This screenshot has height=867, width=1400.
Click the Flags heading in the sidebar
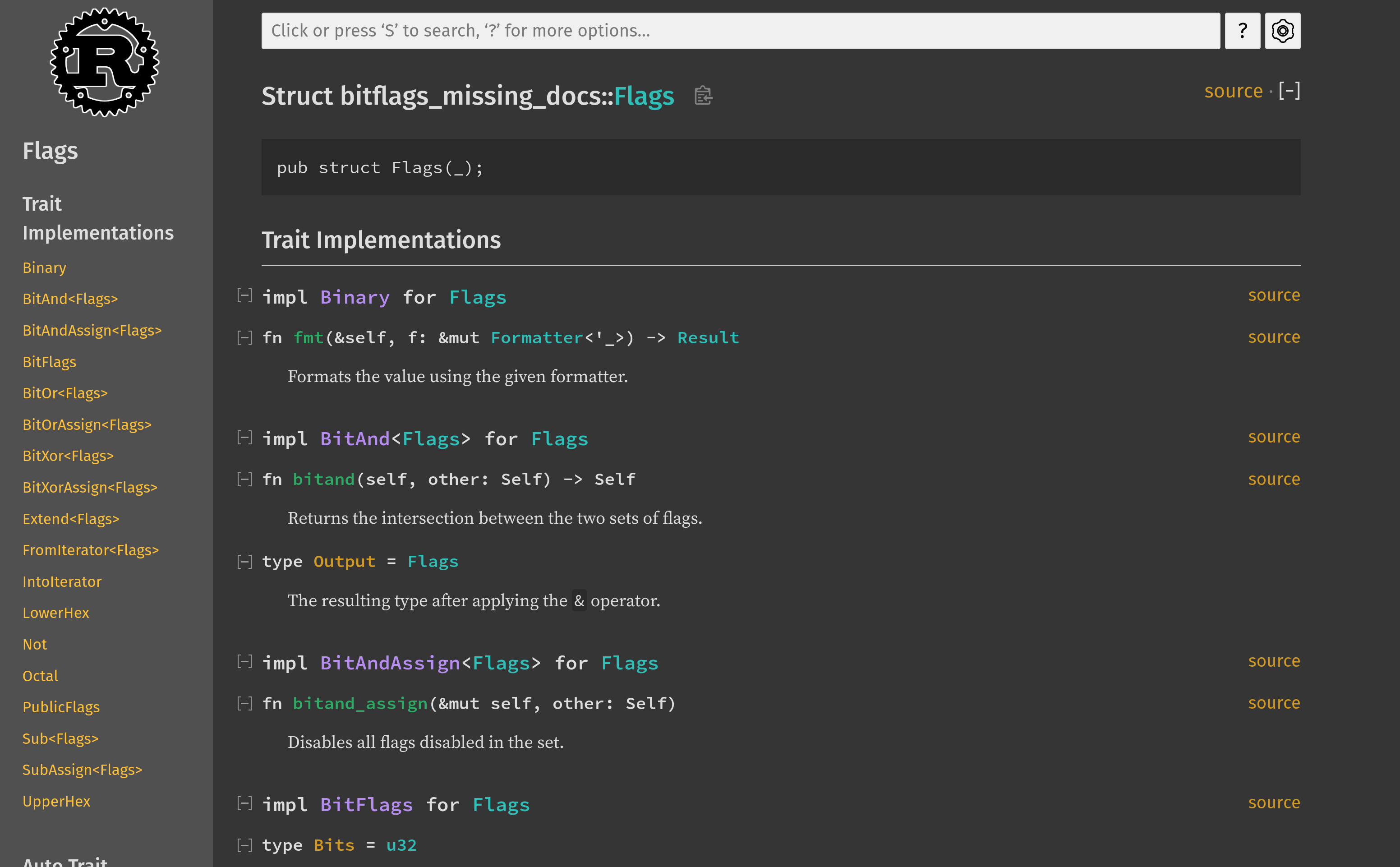point(50,150)
